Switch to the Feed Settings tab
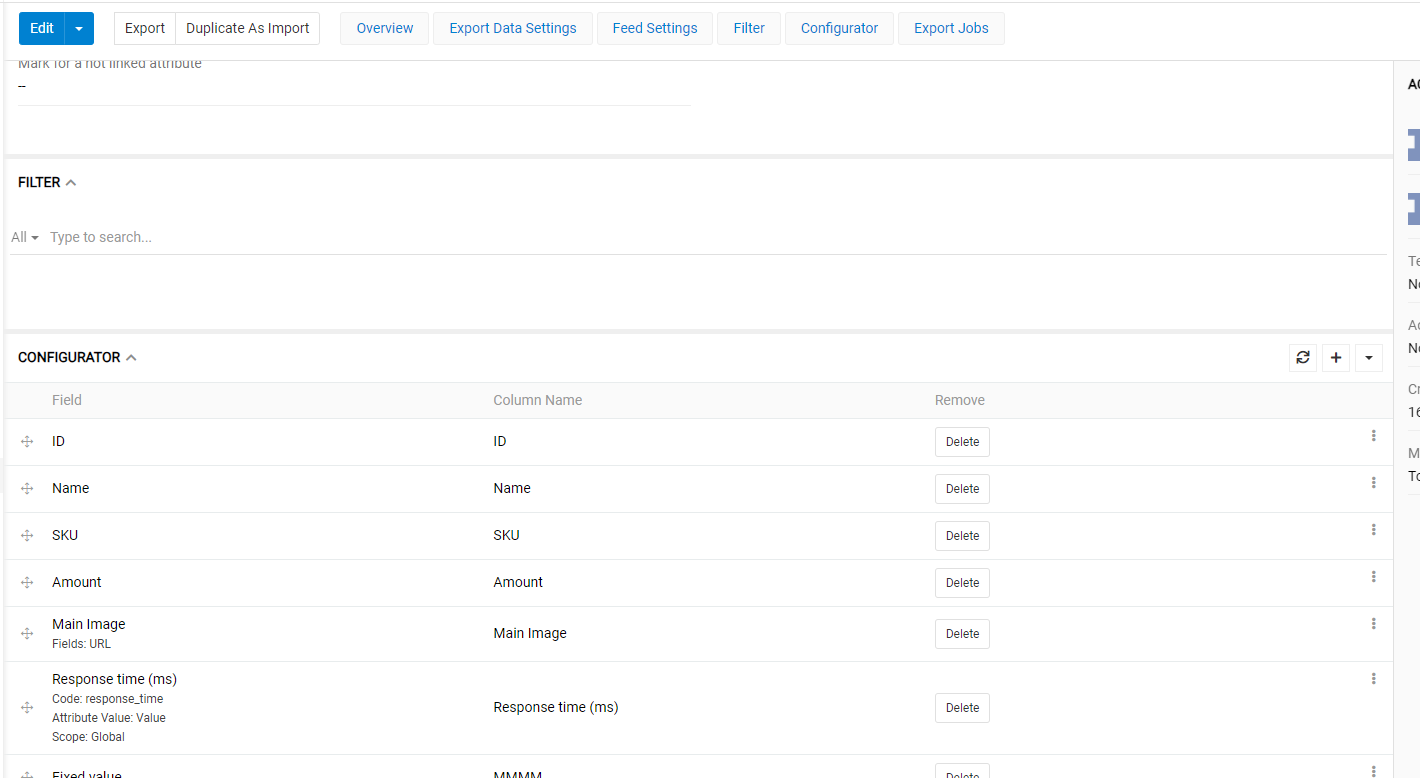 tap(654, 28)
